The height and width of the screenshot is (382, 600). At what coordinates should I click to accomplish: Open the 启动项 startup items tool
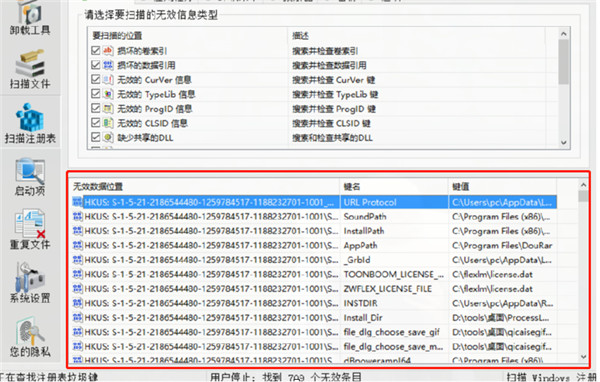pos(30,177)
